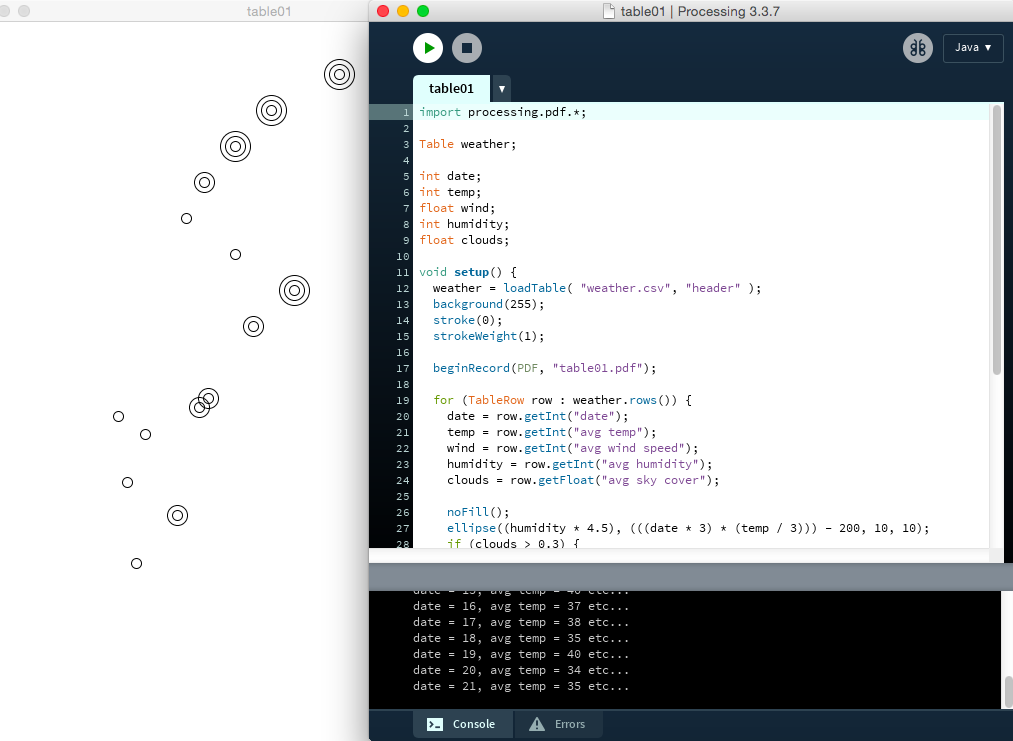The image size is (1013, 741).
Task: Select the table01 sketch tab
Action: 451,88
